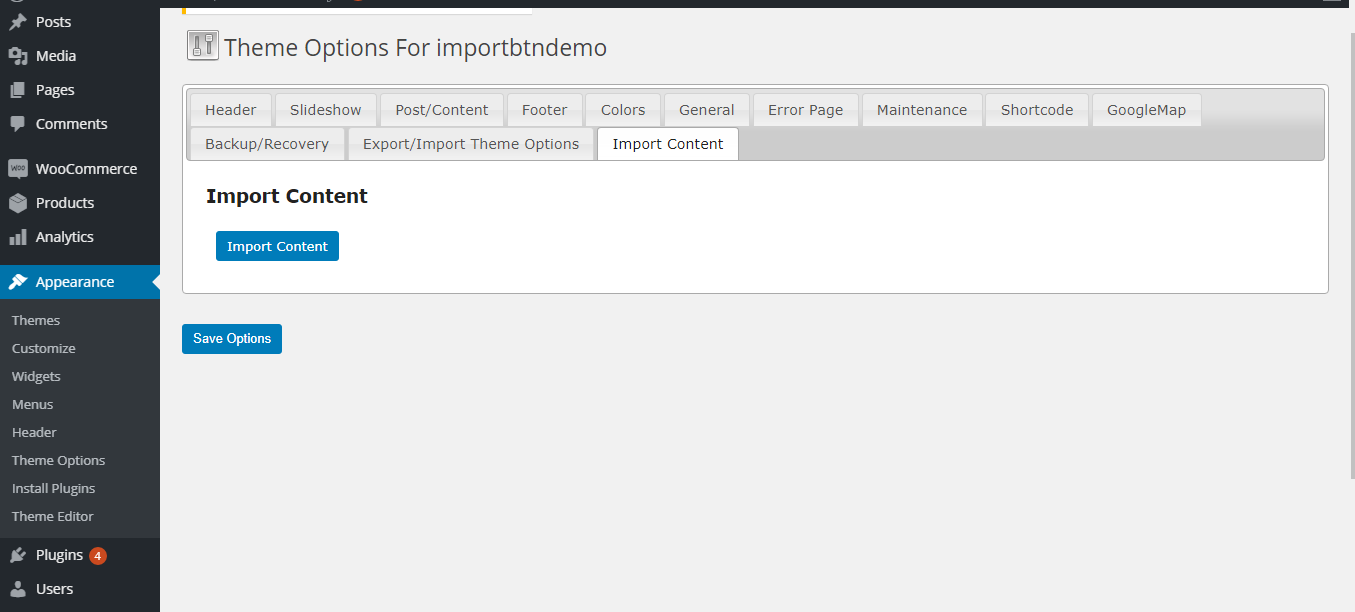Open the Media library icon
The height and width of the screenshot is (612, 1355).
tap(17, 56)
